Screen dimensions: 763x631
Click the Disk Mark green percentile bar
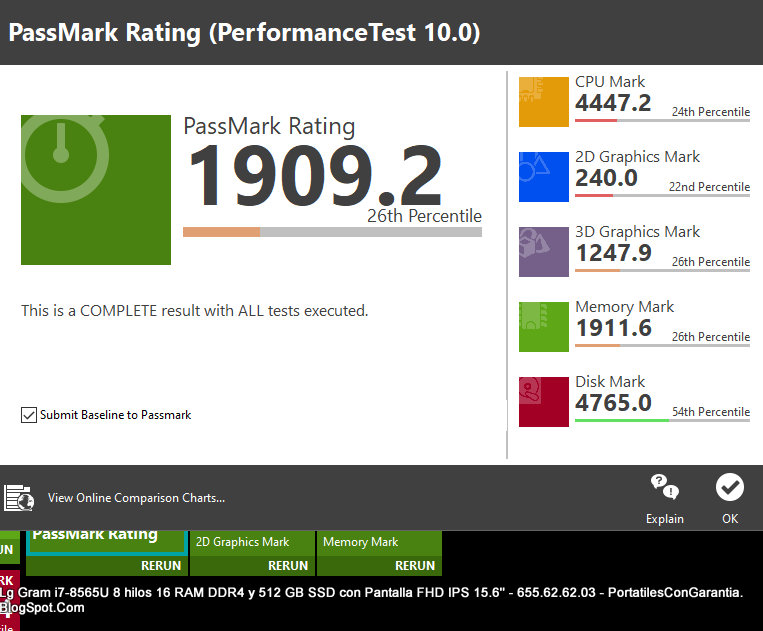pyautogui.click(x=662, y=420)
